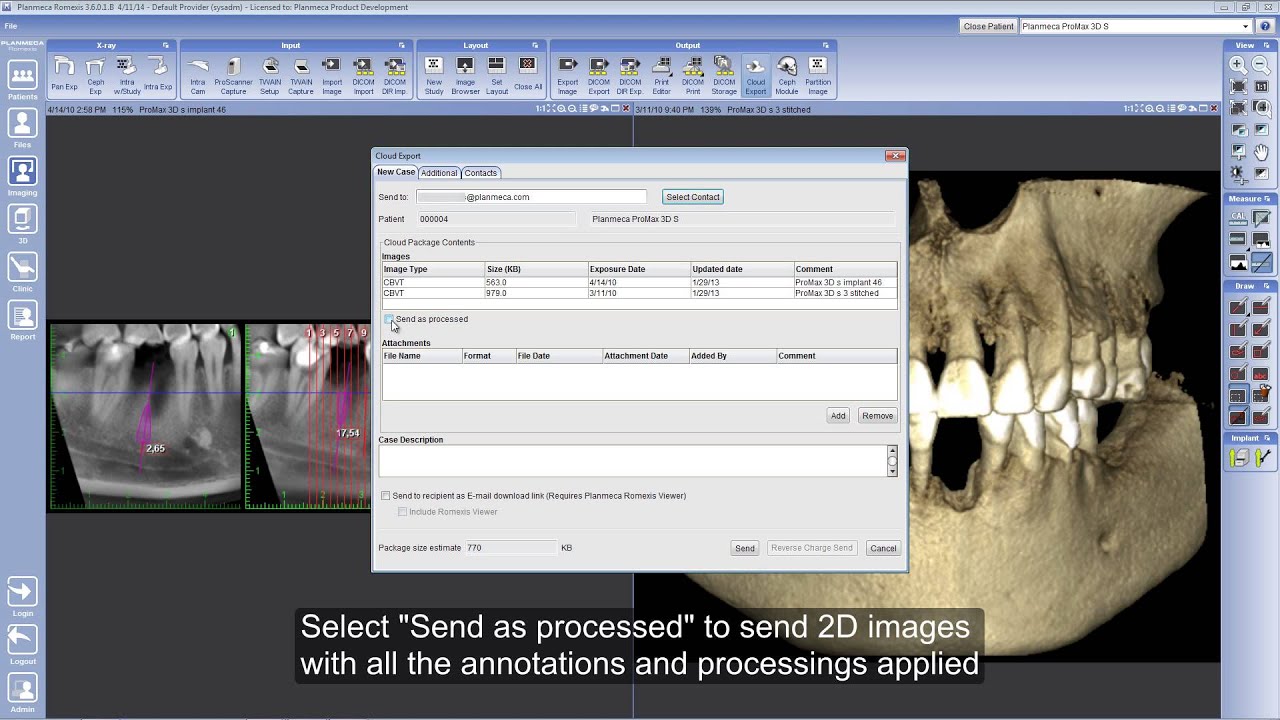Click the Send button

(745, 548)
